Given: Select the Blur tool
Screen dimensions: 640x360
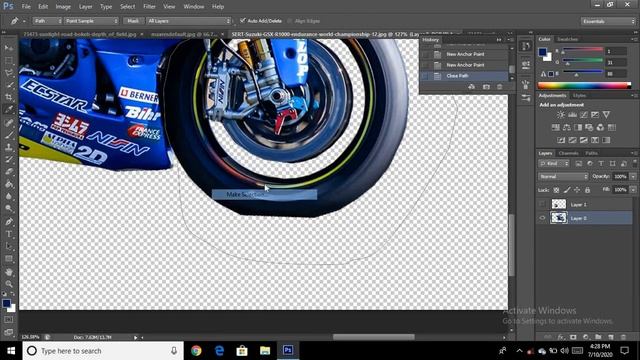Looking at the screenshot, I should [9, 196].
